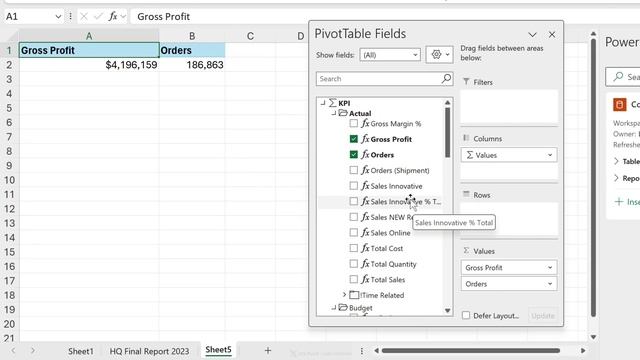Click the previous sheet navigation arrow
Viewport: 640px width, 360px height.
13,350
